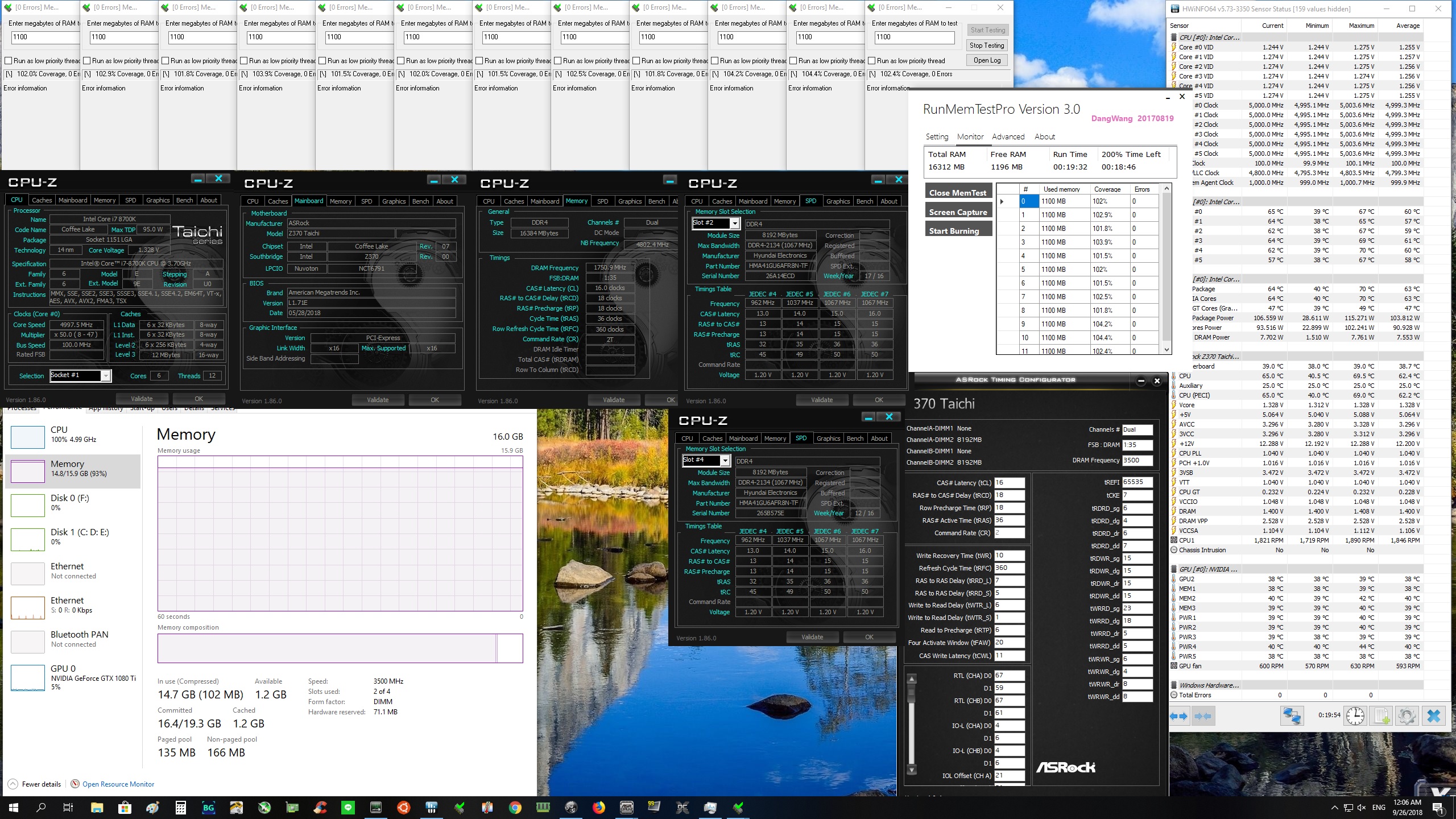Select row 9 in RunMemTestPro table

coord(1079,324)
